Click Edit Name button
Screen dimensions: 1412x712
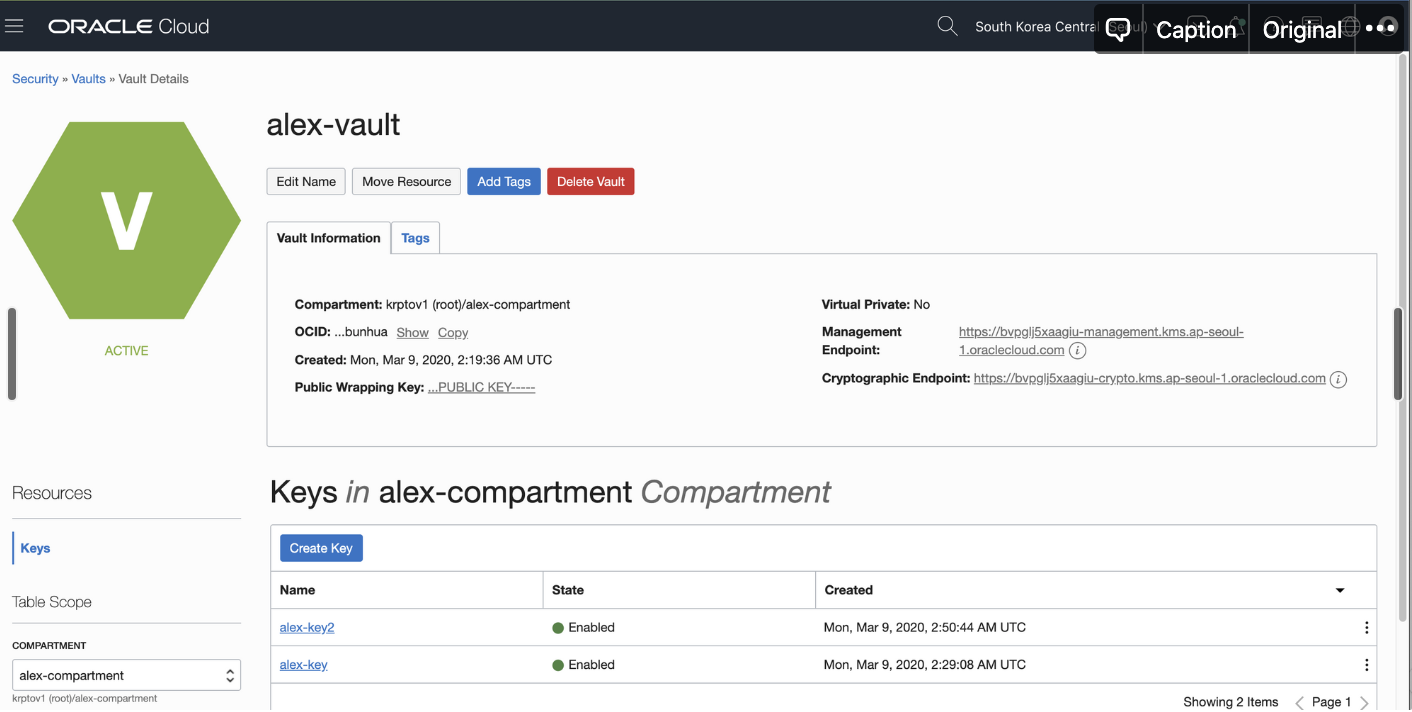[x=306, y=181]
